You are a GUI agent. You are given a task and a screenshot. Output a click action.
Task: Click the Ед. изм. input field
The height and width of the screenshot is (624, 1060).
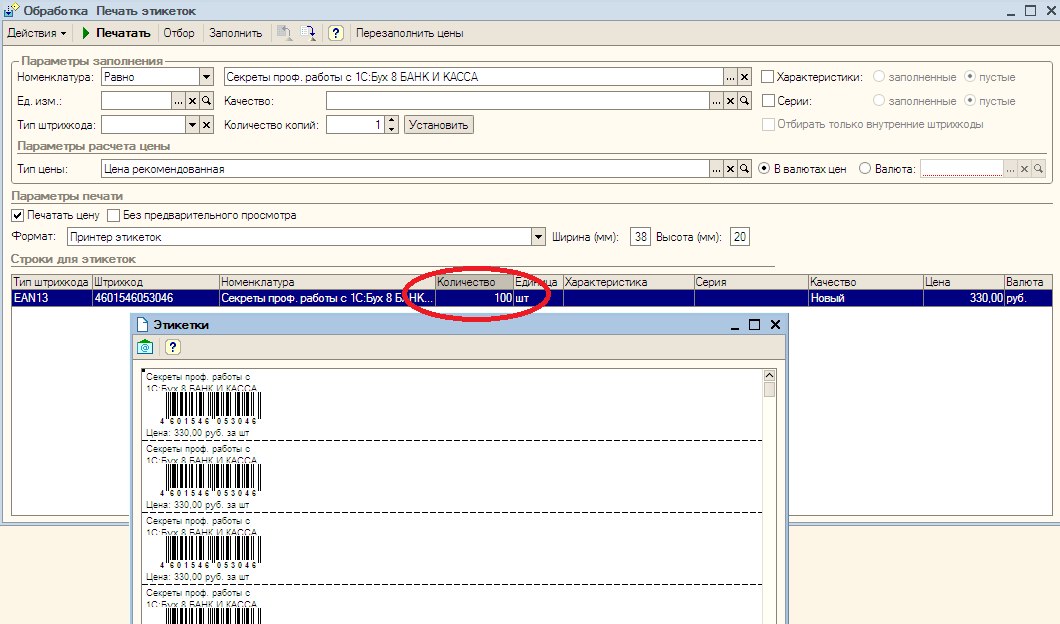[137, 101]
